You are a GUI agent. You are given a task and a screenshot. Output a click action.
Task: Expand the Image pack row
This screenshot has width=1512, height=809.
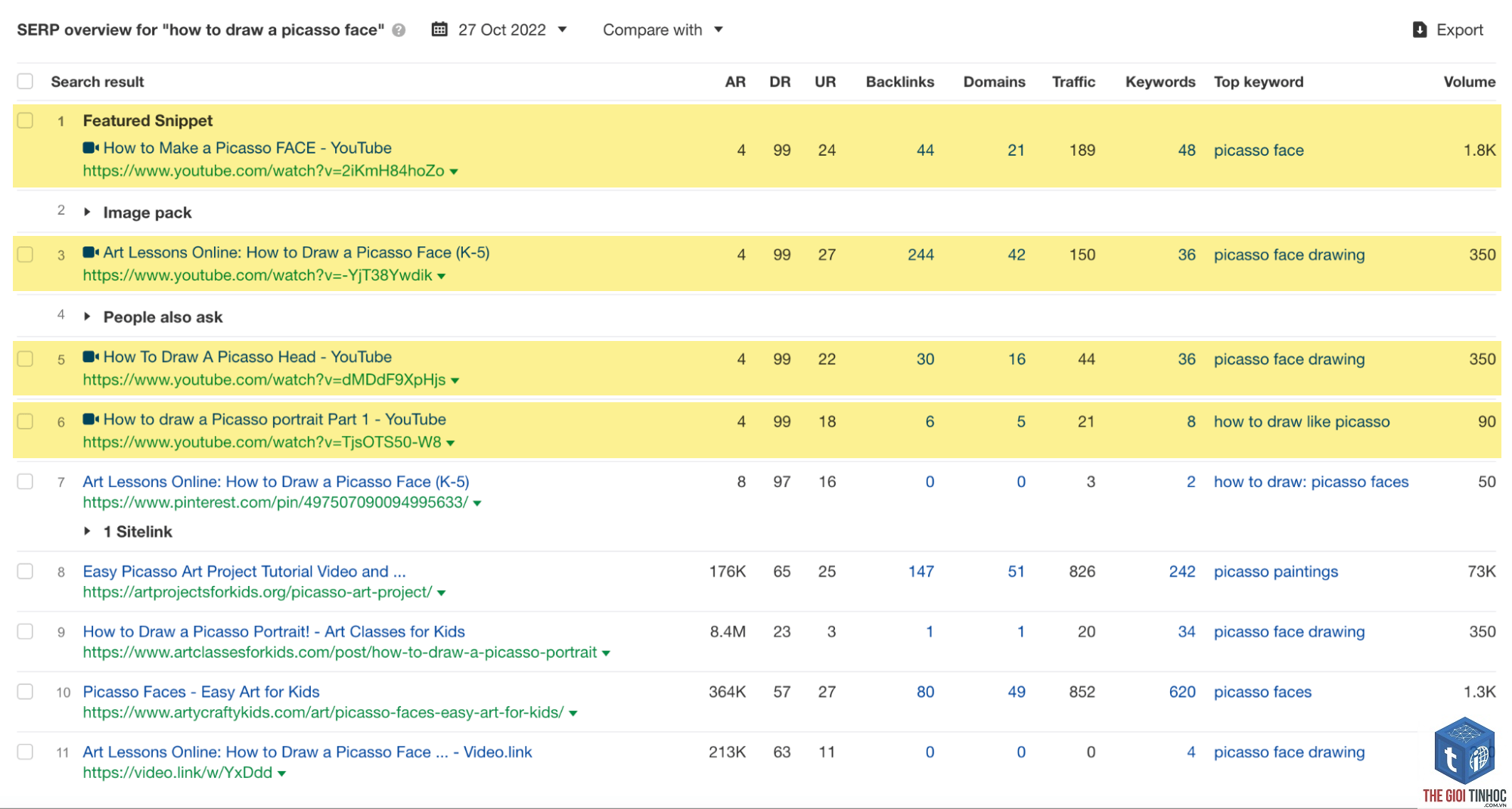(87, 212)
